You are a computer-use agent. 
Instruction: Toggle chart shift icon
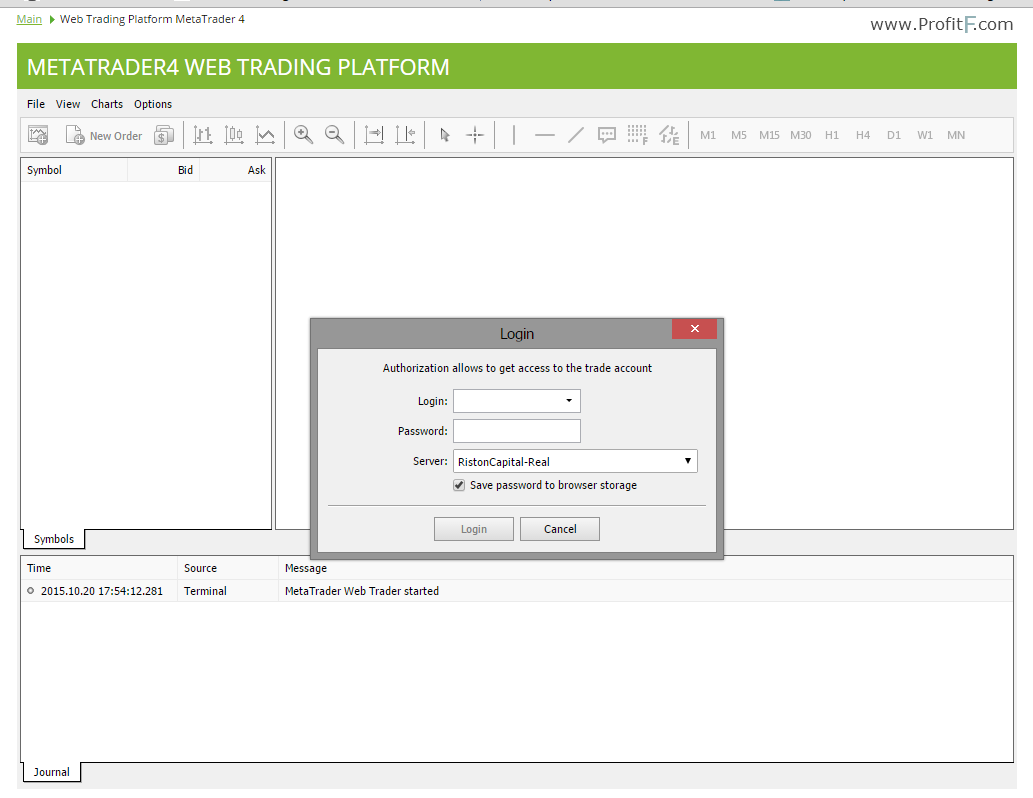click(x=405, y=135)
